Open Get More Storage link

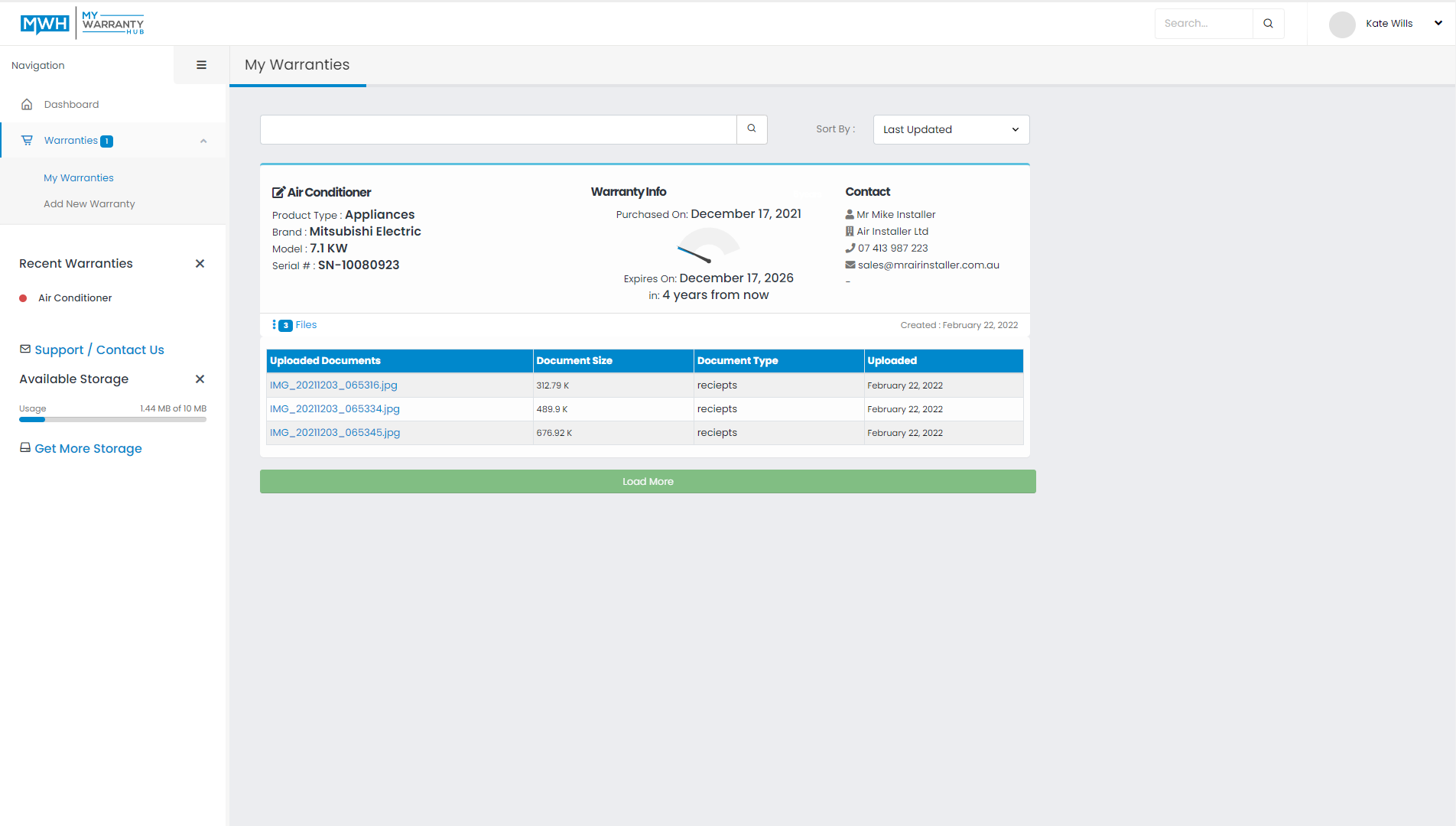click(x=88, y=448)
